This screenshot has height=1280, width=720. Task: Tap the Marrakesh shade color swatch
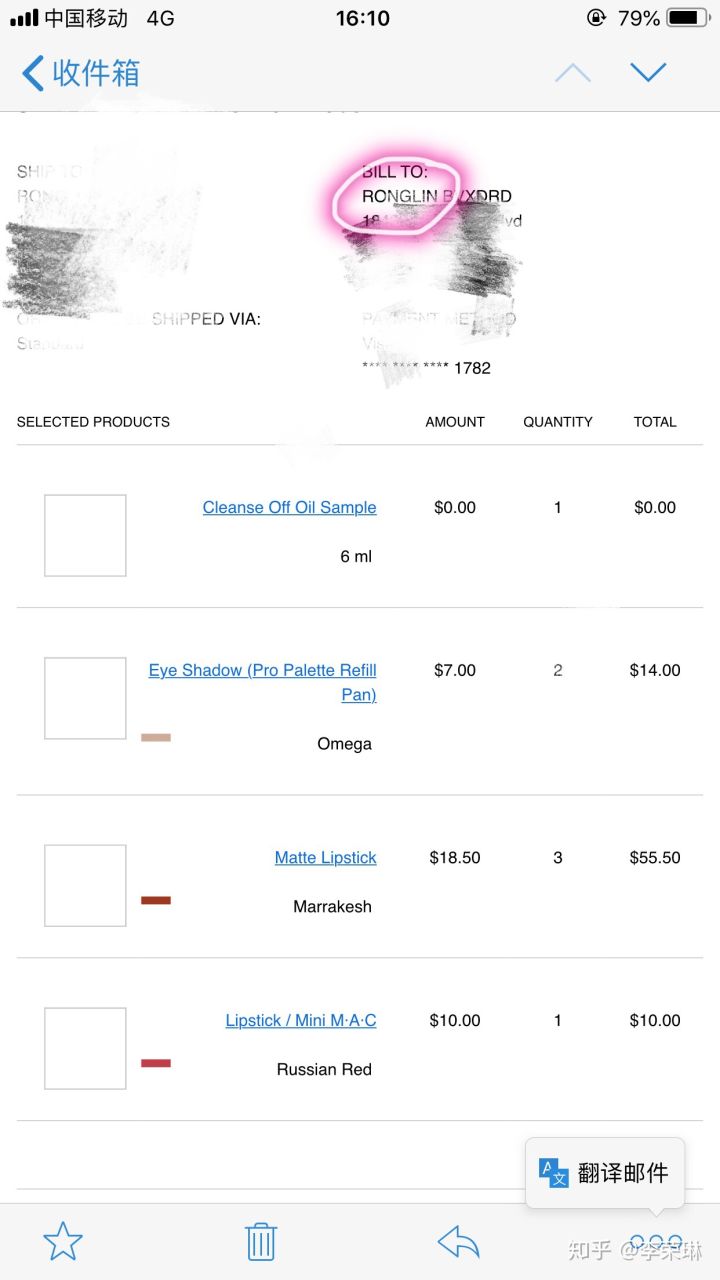156,900
